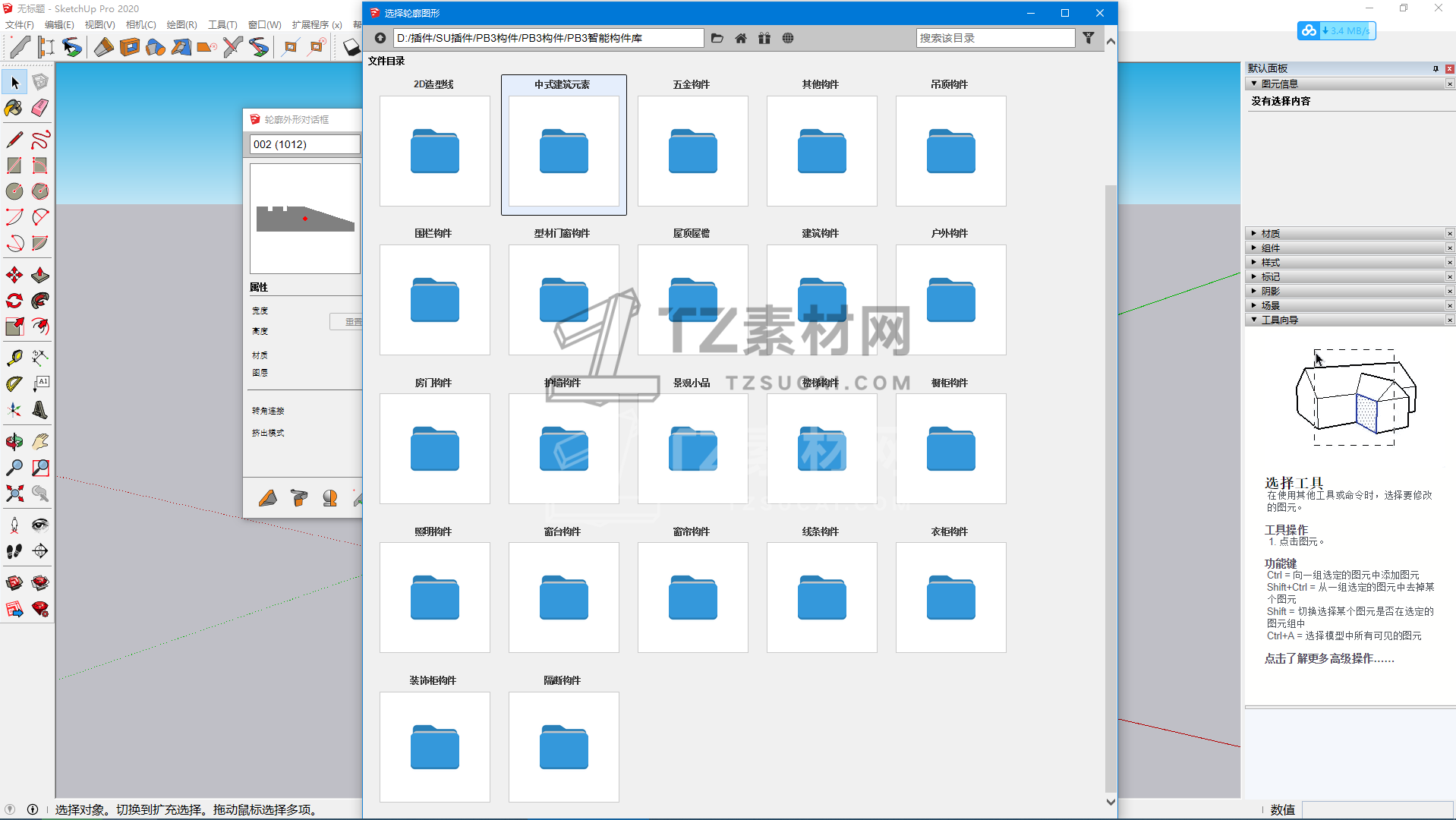Select the Freehand curve tool
The height and width of the screenshot is (820, 1456).
pyautogui.click(x=40, y=140)
